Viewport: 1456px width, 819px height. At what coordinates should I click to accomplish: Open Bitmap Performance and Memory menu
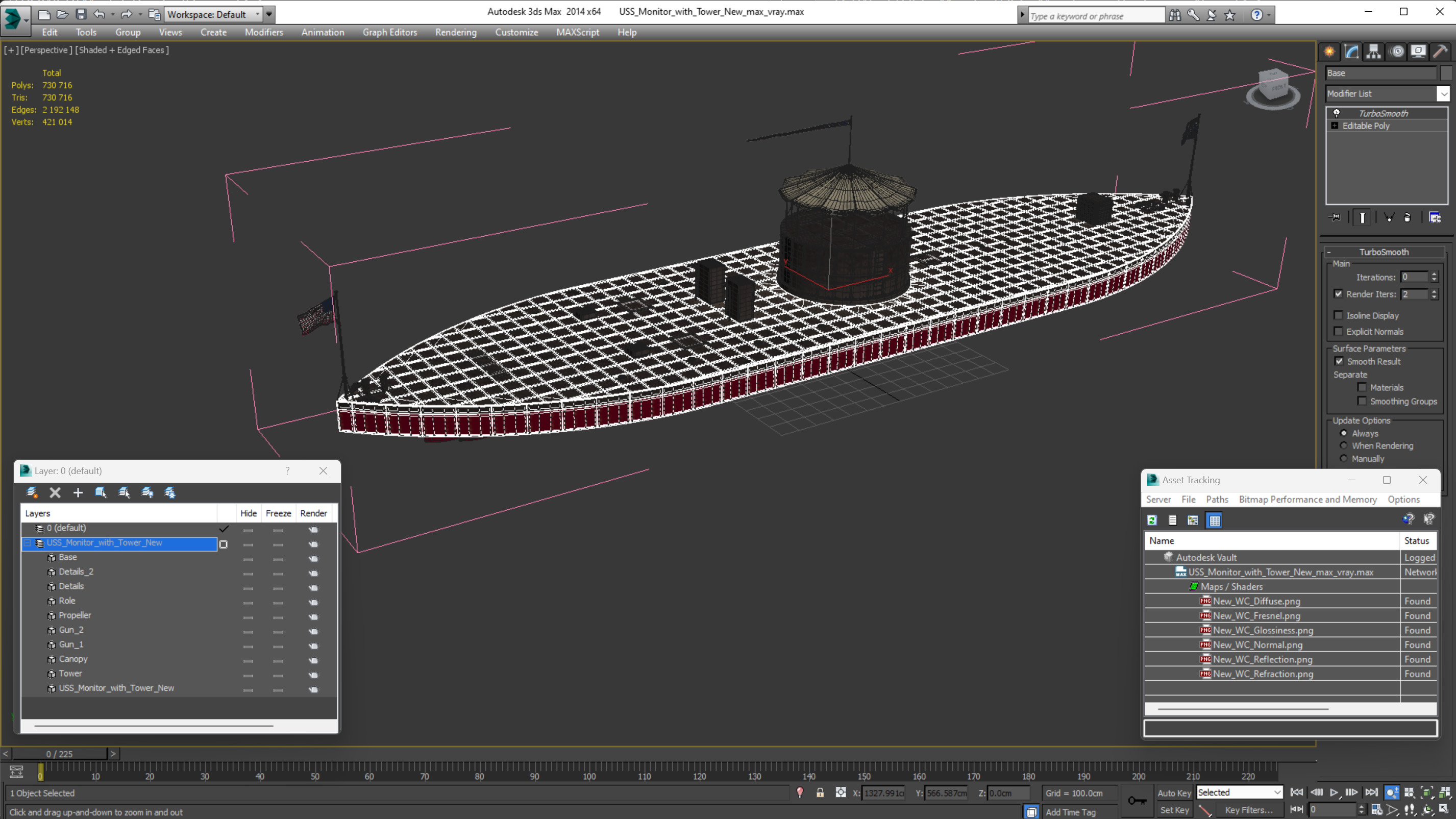(1307, 499)
